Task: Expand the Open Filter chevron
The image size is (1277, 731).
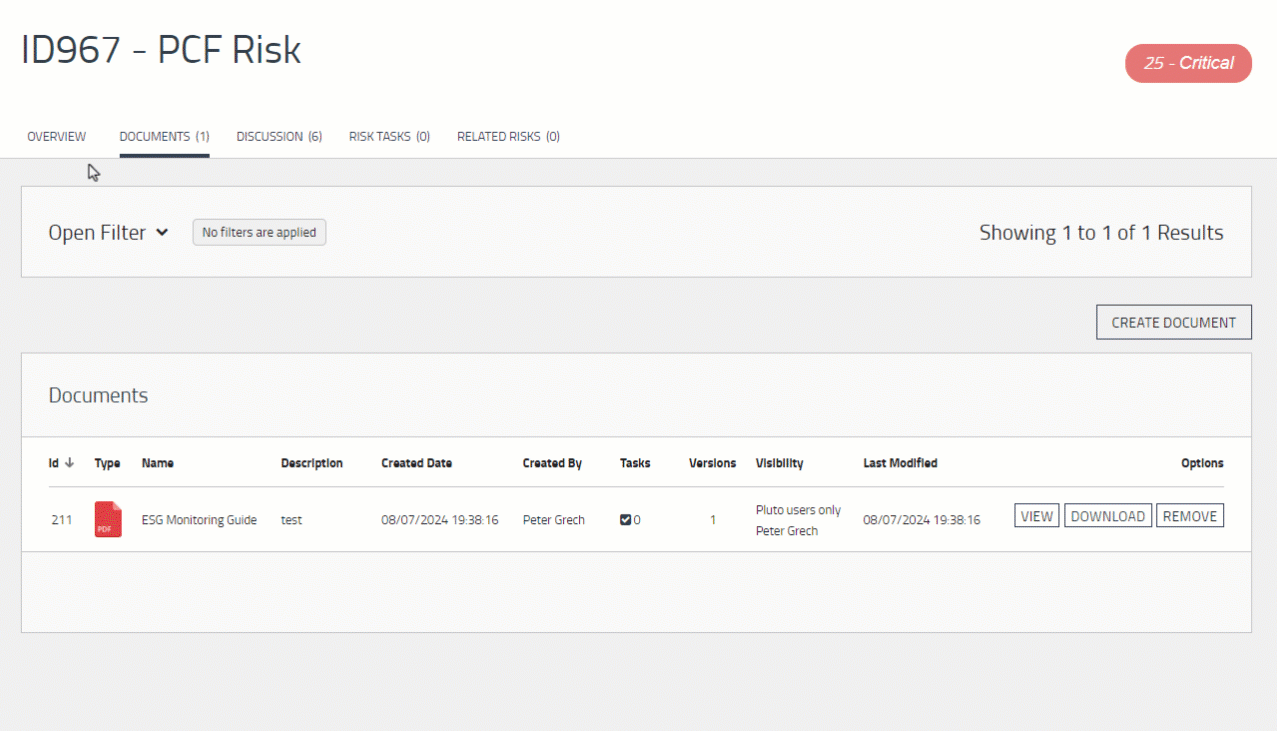Action: tap(162, 233)
